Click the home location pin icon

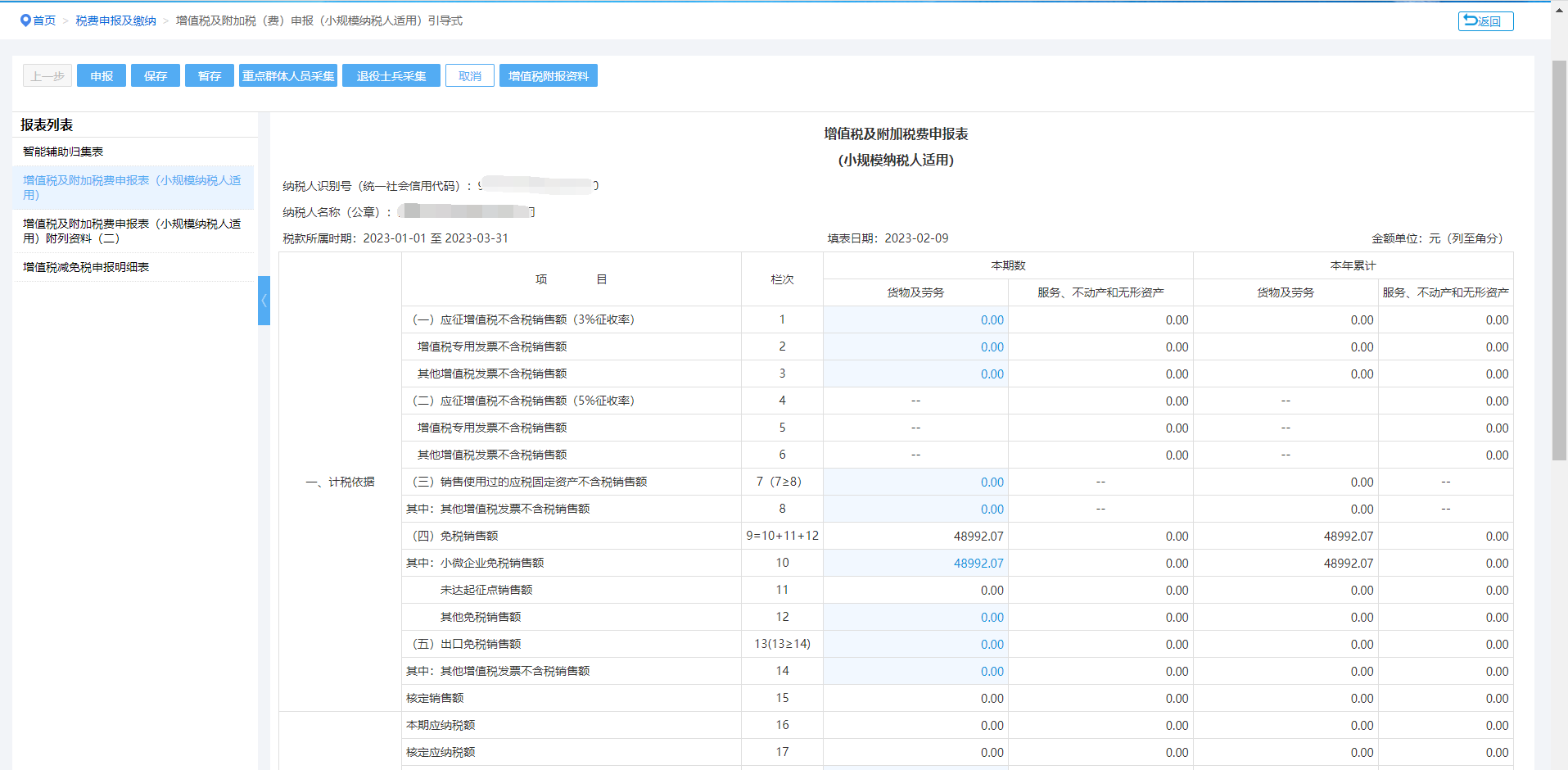(25, 20)
